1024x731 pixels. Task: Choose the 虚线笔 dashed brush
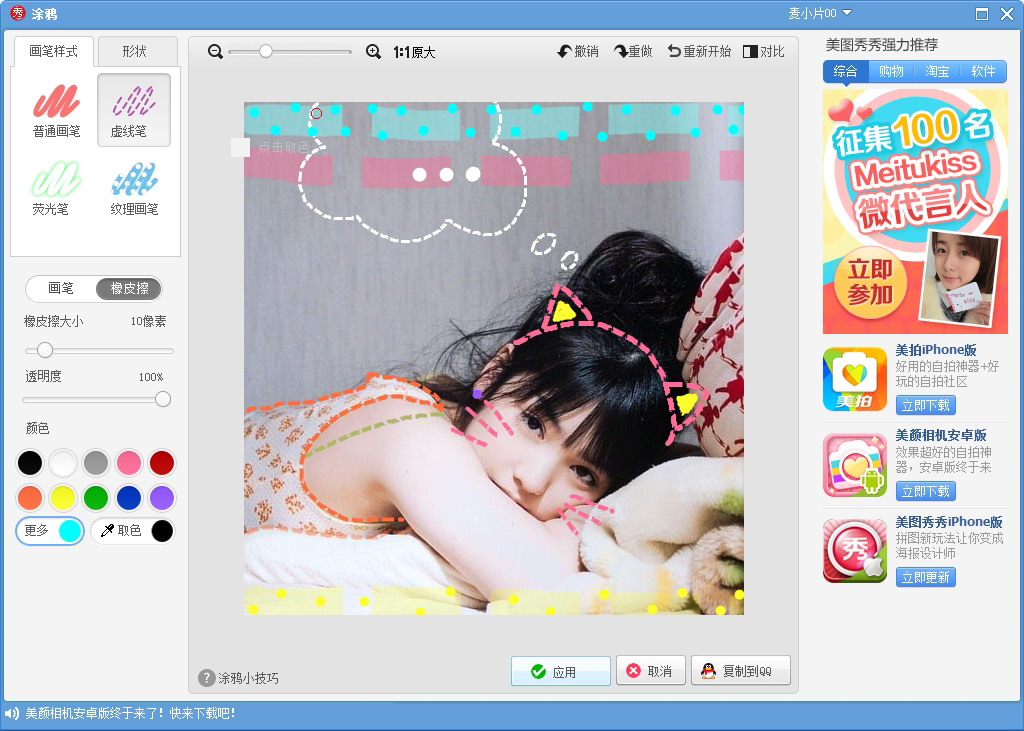point(134,110)
